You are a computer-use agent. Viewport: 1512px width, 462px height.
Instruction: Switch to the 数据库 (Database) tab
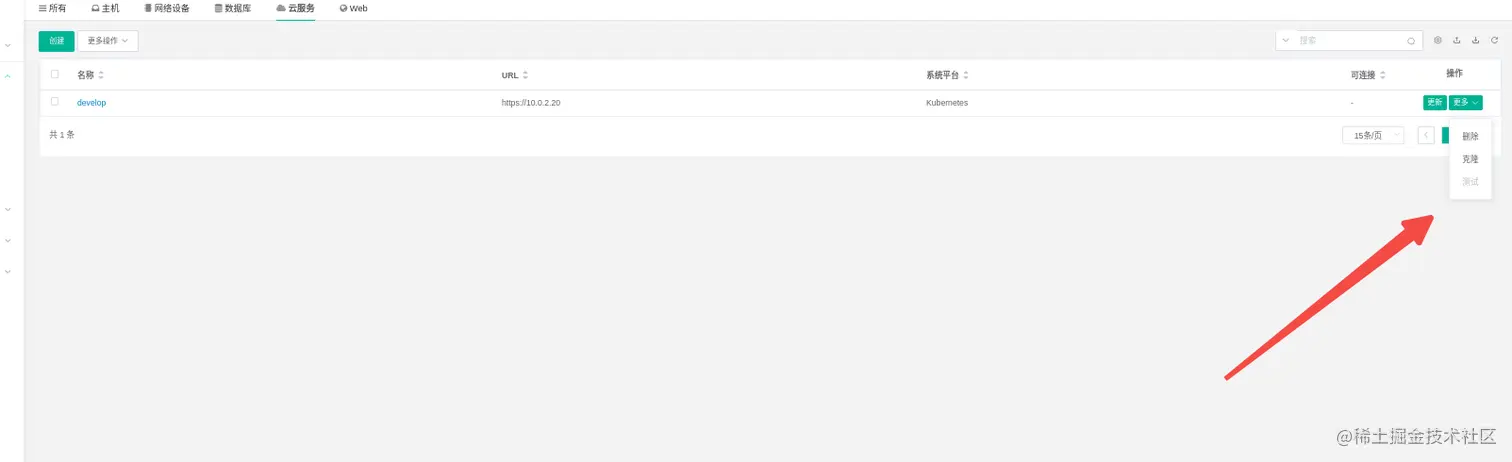(x=233, y=8)
